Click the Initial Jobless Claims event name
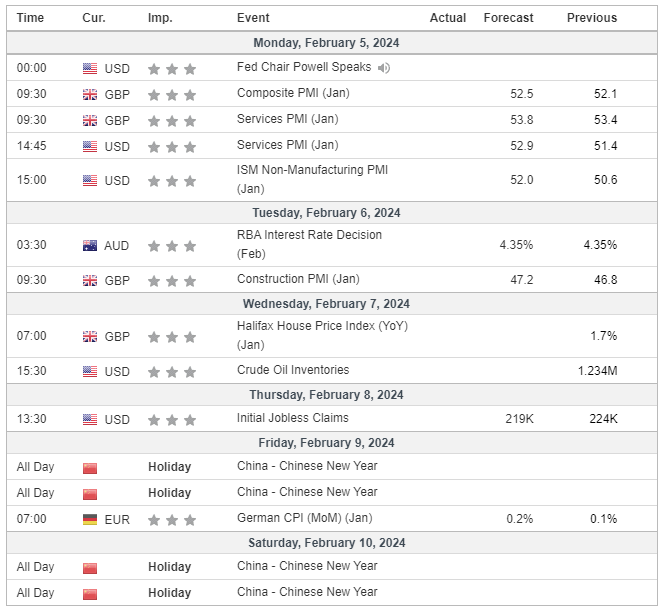 (292, 418)
